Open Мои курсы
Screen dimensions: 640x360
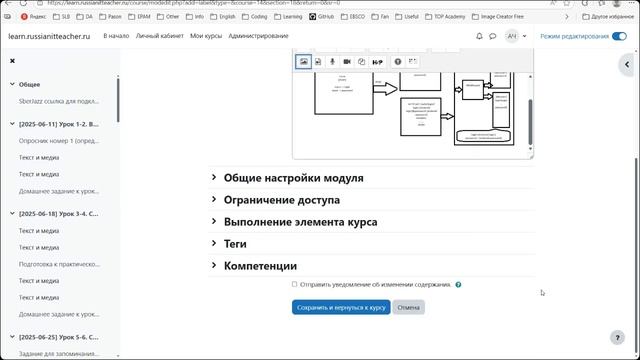click(x=206, y=36)
